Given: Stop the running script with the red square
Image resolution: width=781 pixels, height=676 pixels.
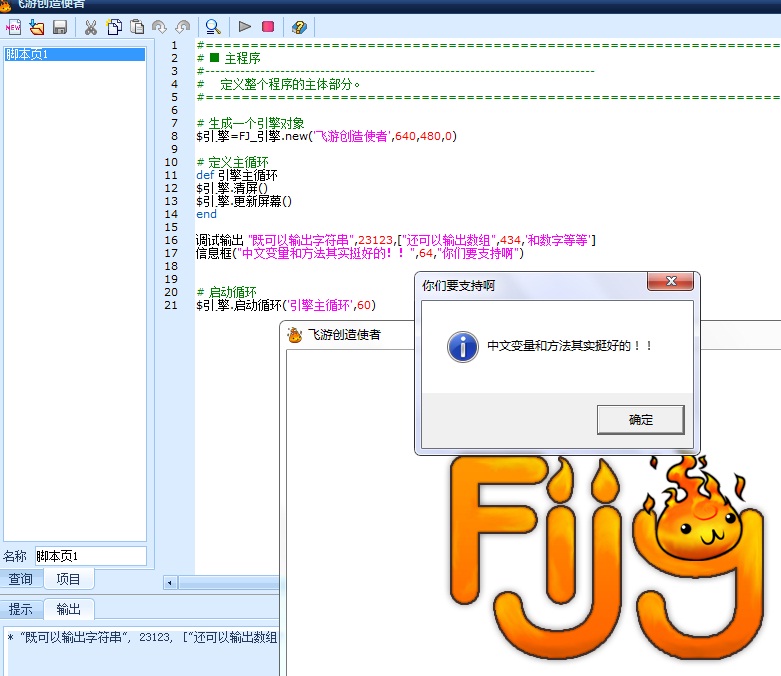Looking at the screenshot, I should [x=268, y=26].
